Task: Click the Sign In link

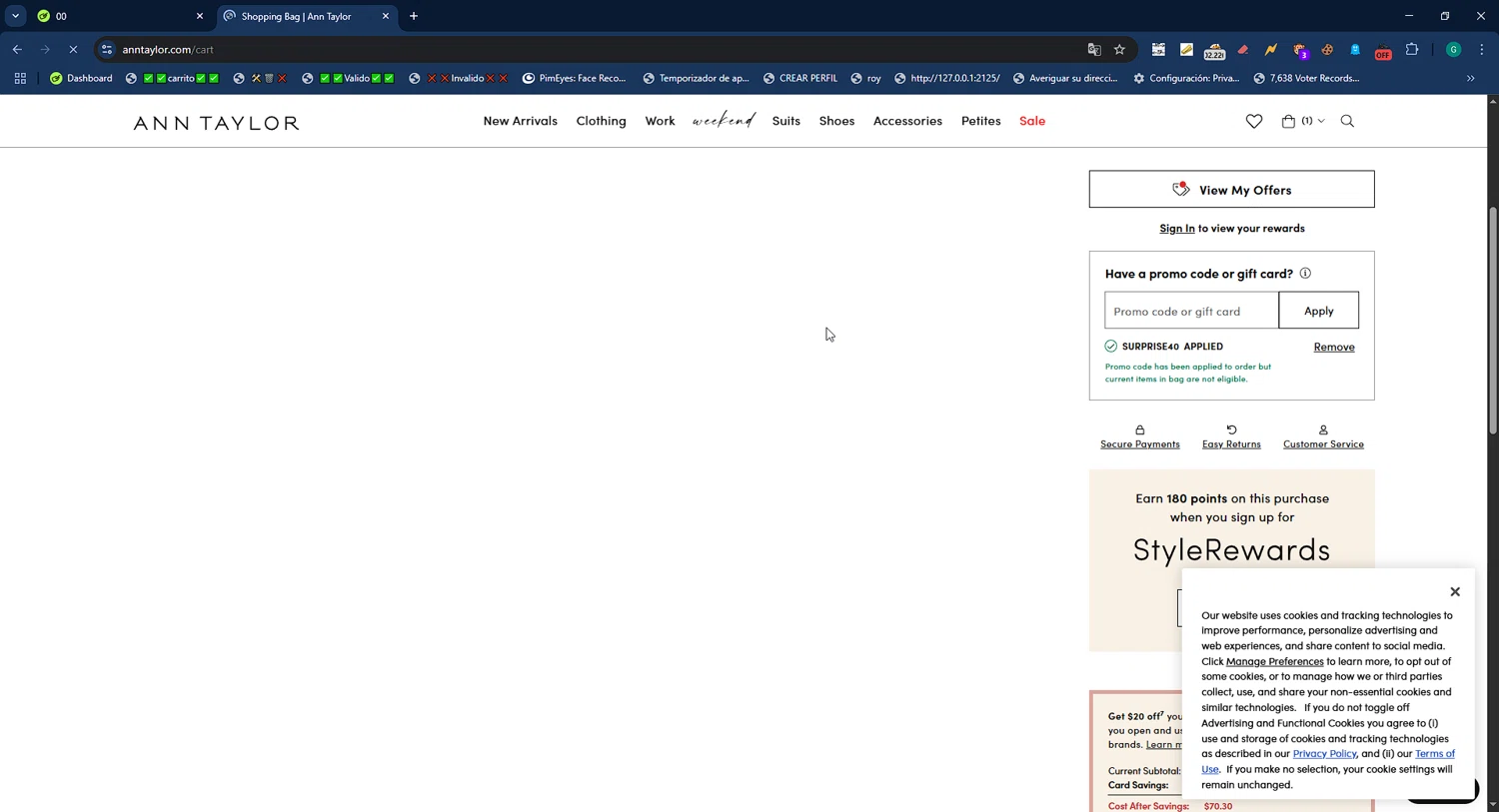Action: pyautogui.click(x=1176, y=229)
